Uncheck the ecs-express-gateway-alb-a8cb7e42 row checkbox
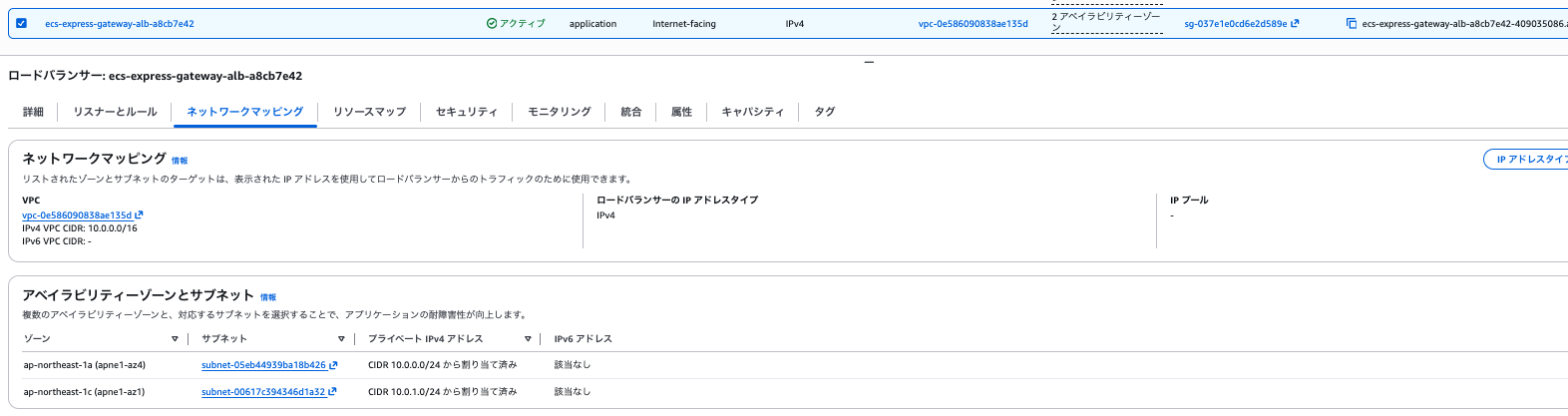 (x=21, y=23)
